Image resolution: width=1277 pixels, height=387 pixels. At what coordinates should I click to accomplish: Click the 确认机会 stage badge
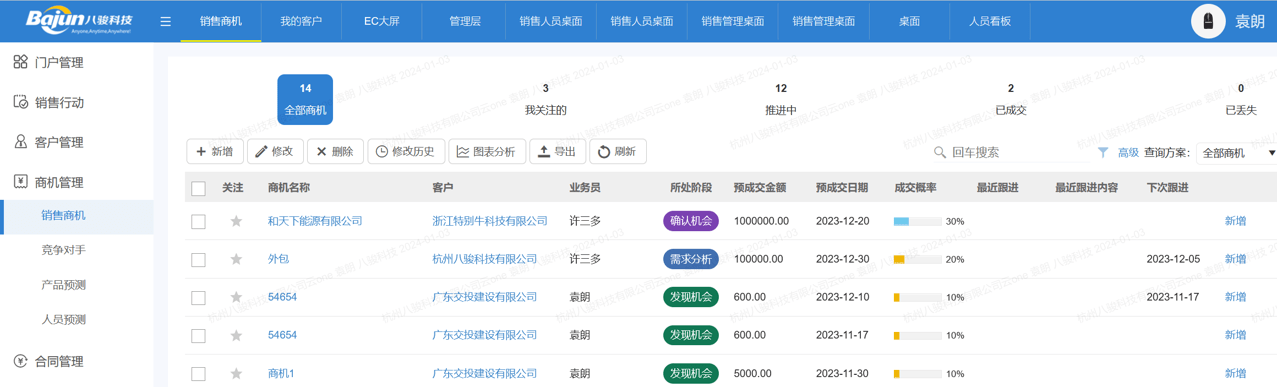[x=691, y=221]
